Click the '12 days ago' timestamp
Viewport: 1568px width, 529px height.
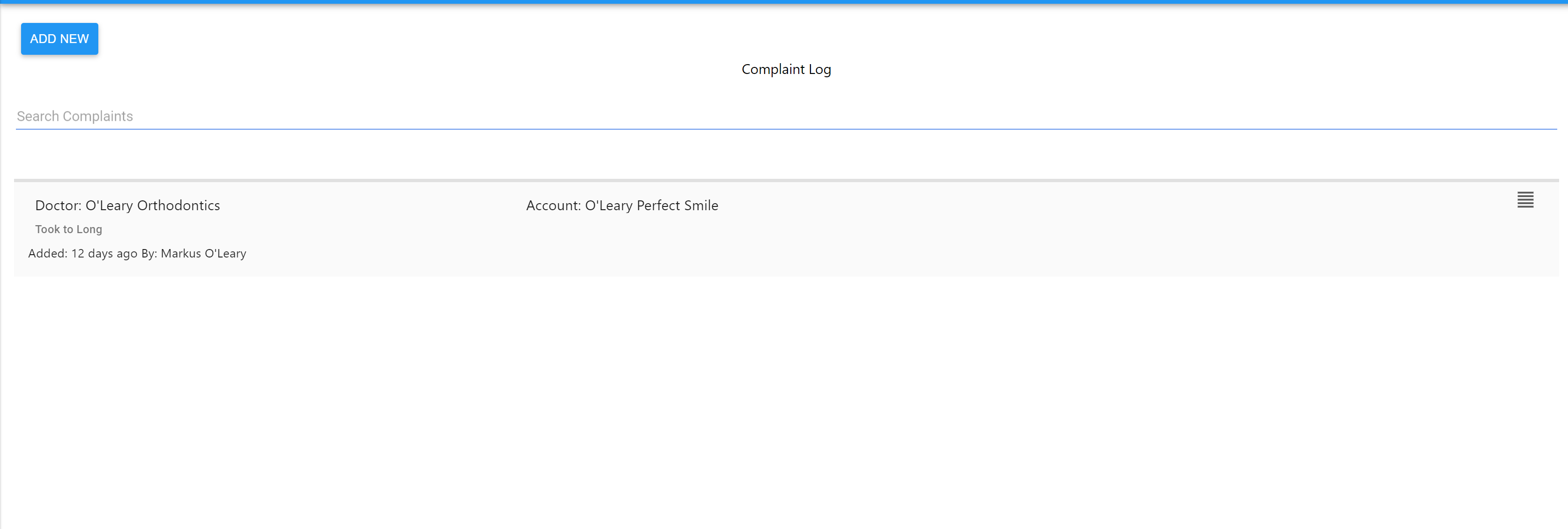(104, 254)
